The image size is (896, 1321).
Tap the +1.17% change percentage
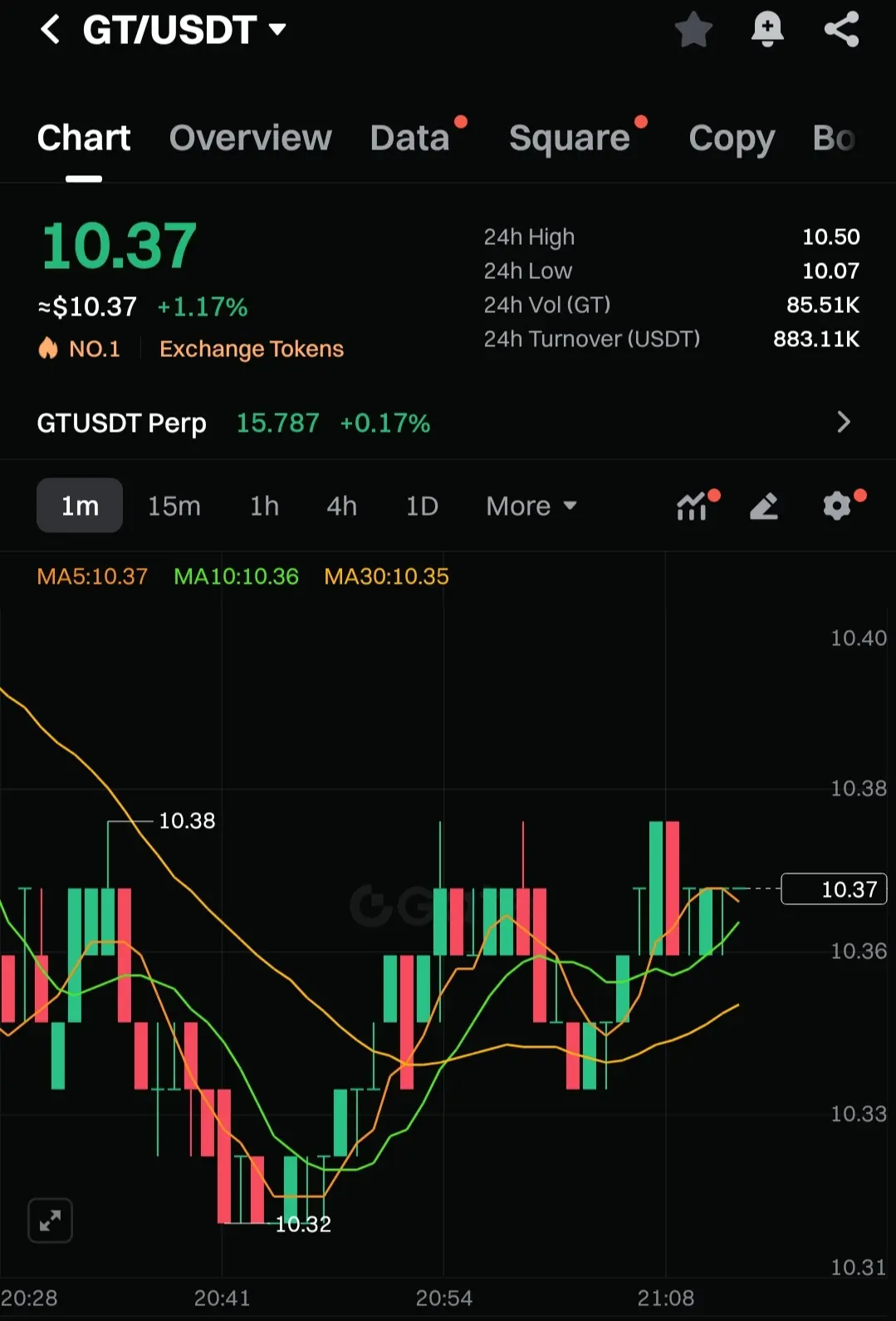(203, 307)
